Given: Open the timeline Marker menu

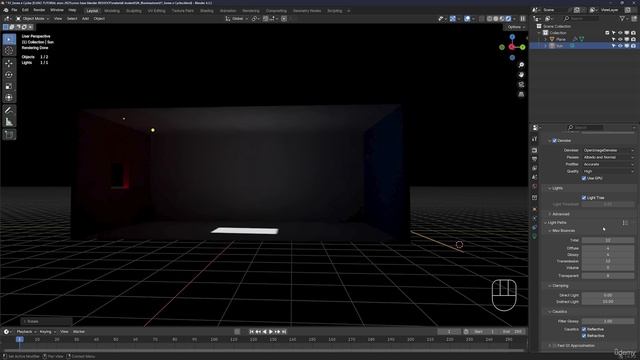Looking at the screenshot, I should tap(79, 332).
